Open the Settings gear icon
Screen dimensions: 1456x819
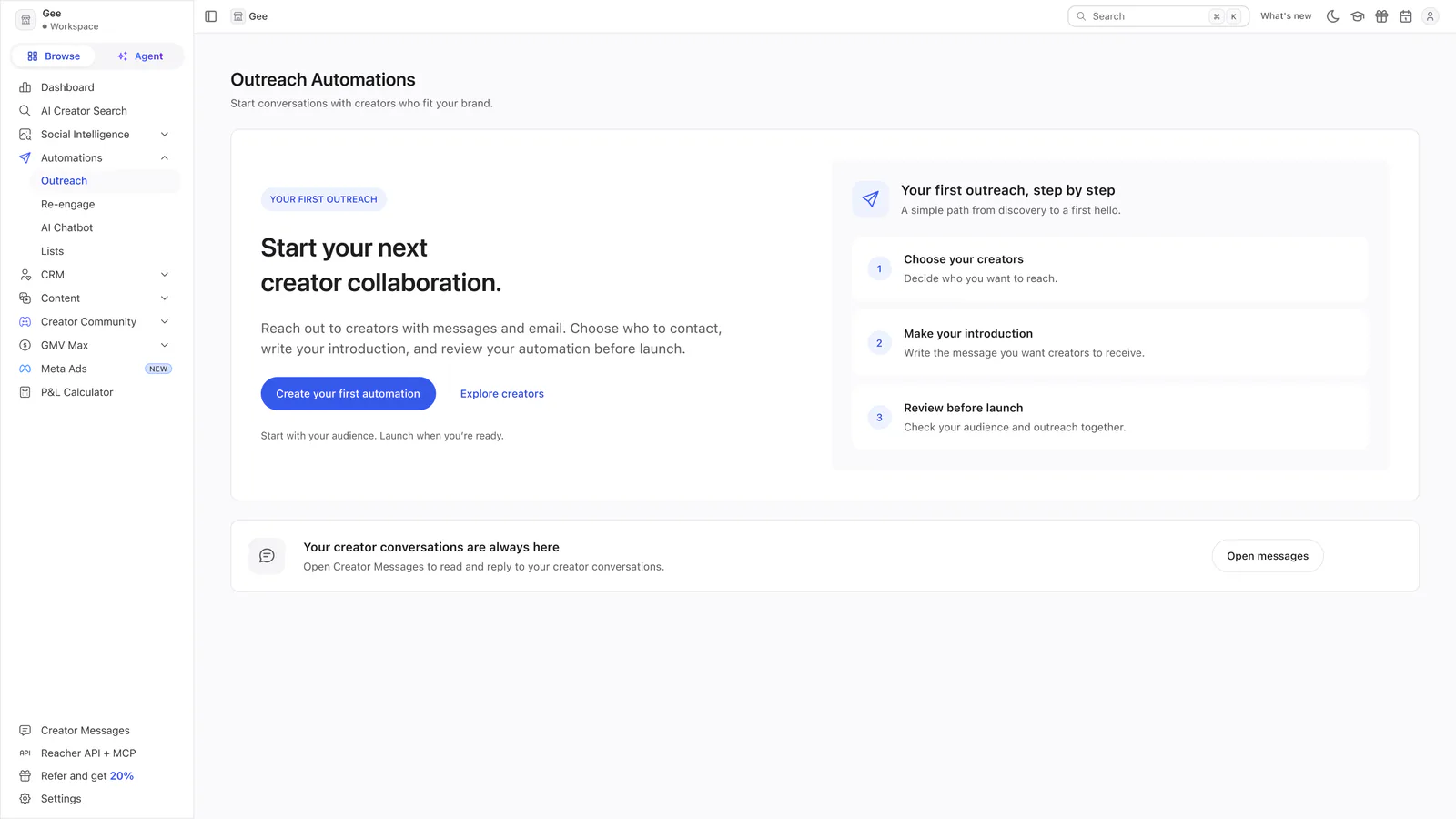coord(25,799)
